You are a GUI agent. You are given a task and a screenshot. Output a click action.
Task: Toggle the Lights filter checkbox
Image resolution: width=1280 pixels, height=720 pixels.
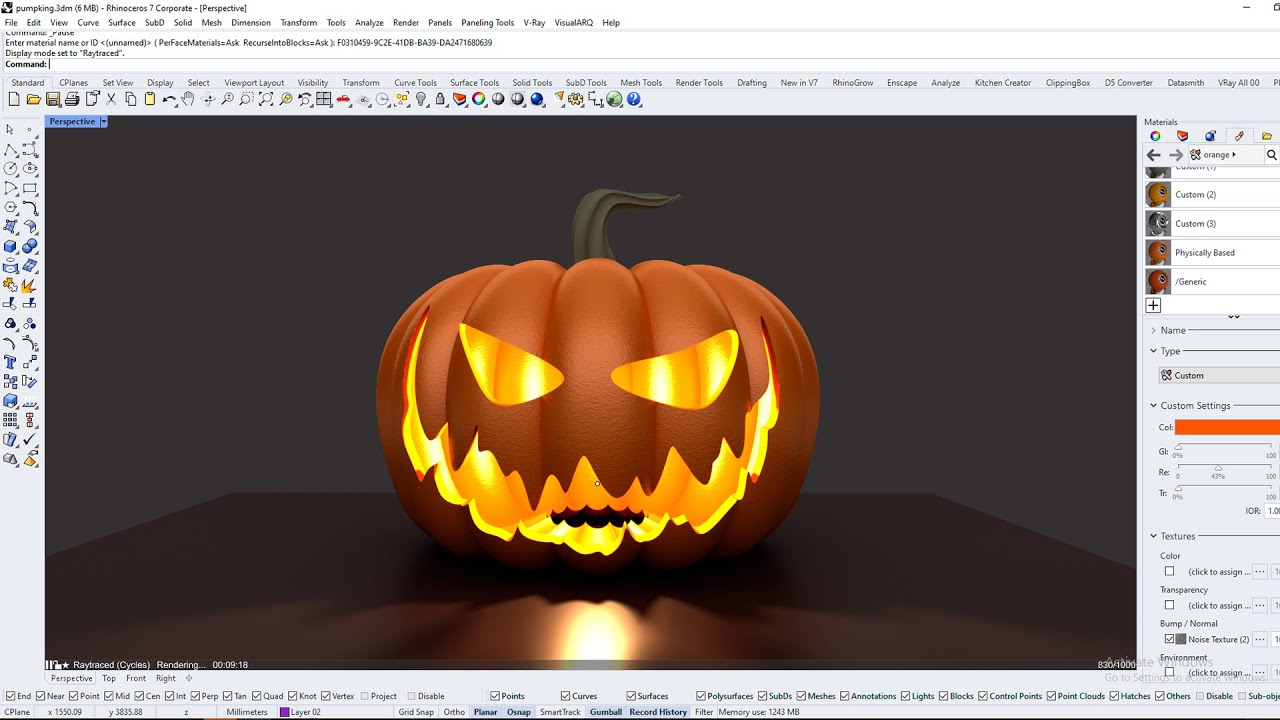(x=906, y=696)
